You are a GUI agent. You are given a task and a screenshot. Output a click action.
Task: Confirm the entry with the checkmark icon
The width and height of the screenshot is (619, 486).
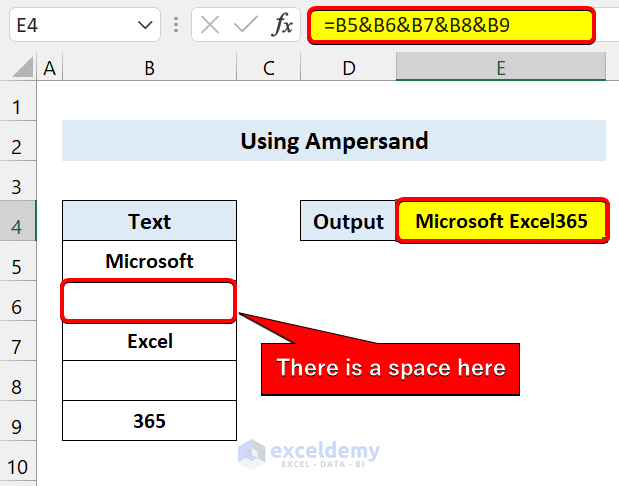[245, 25]
